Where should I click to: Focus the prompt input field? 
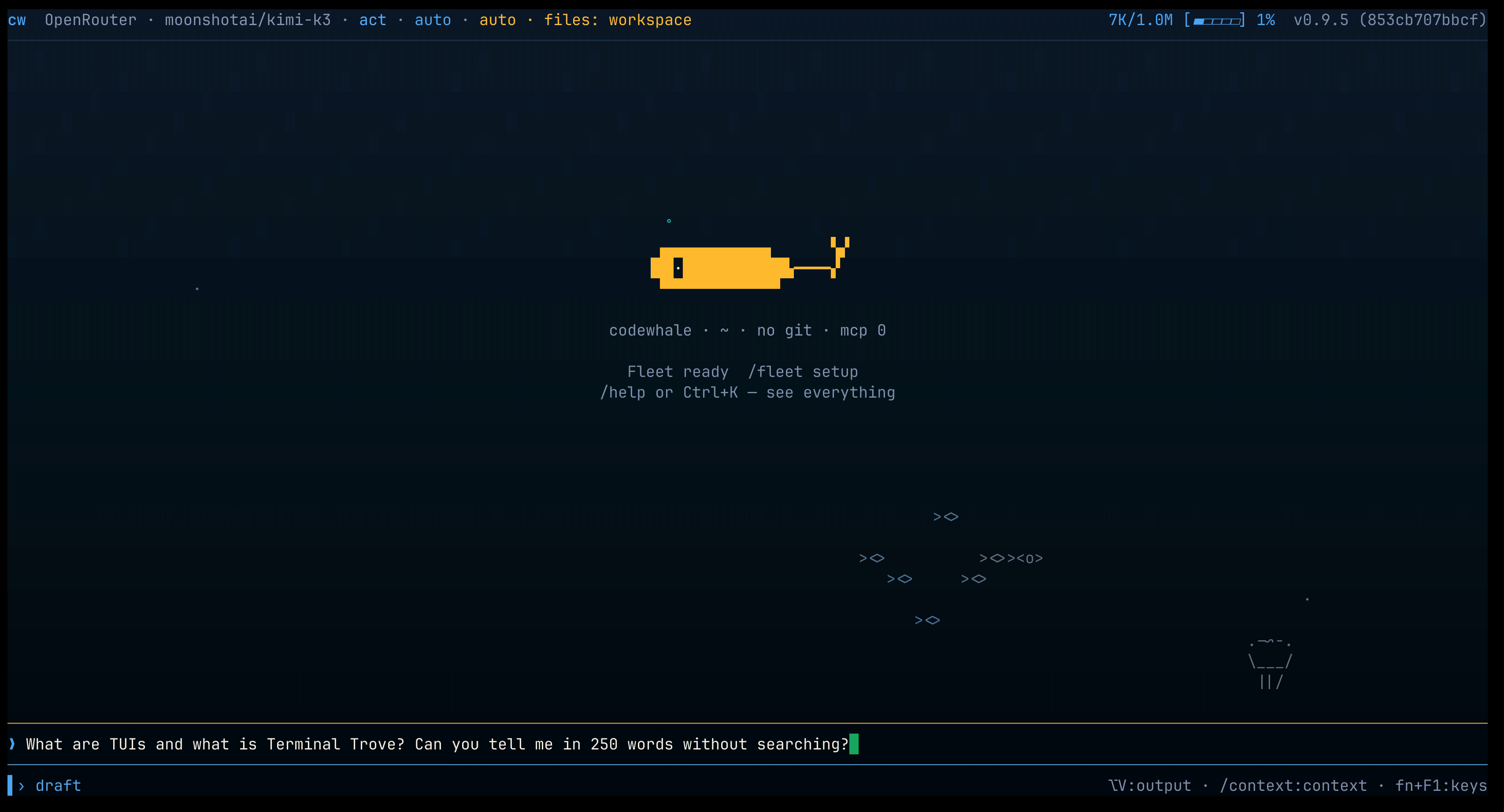(x=747, y=744)
